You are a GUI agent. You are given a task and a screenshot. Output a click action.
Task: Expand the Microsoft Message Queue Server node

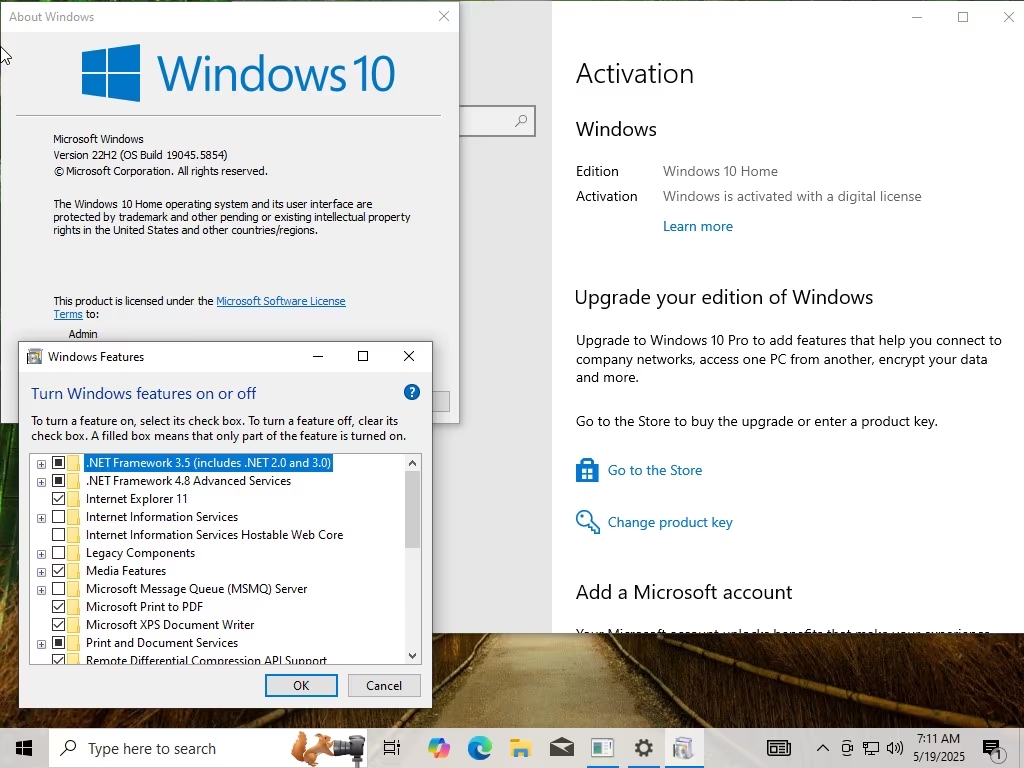tap(41, 590)
